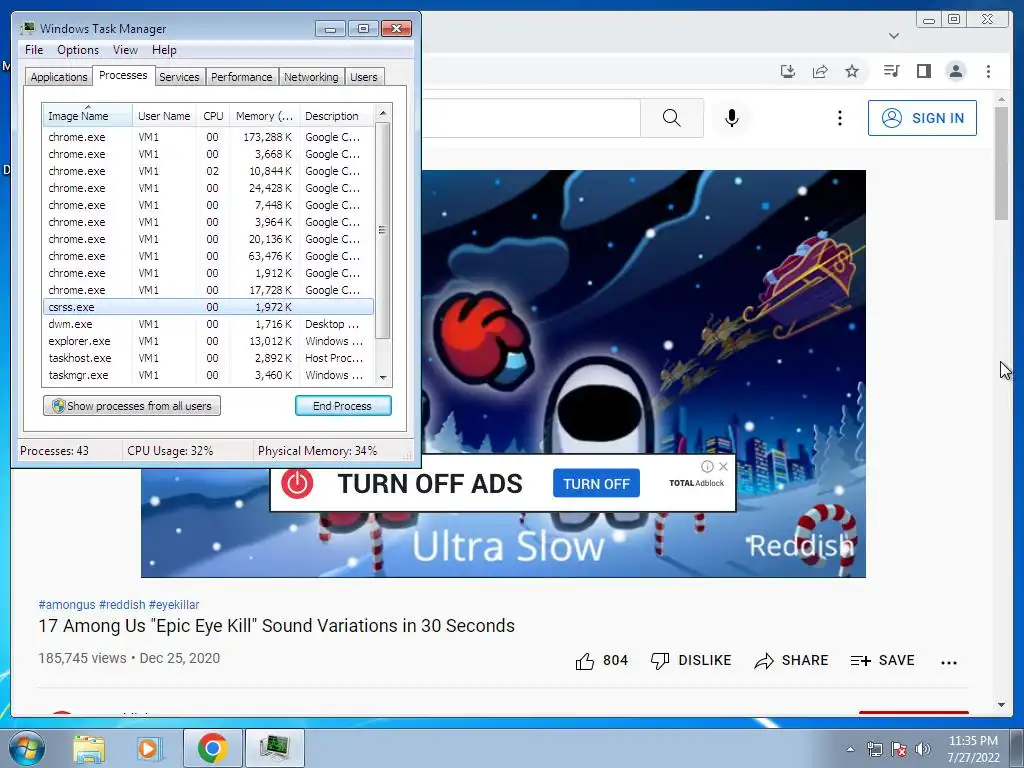Click Task Manager taskbar button

pyautogui.click(x=274, y=748)
